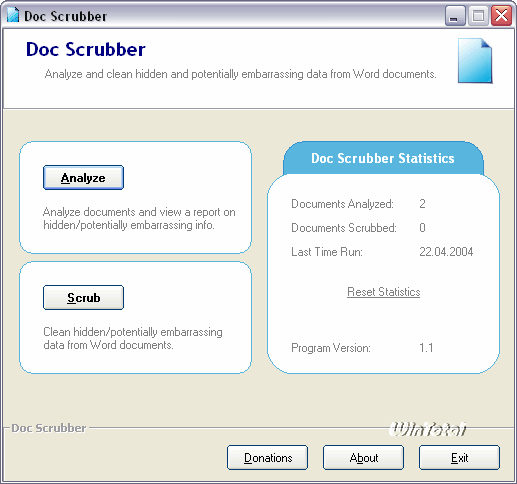Select the Documents Scrubbed count value
Screen dimensions: 517x484
422,228
